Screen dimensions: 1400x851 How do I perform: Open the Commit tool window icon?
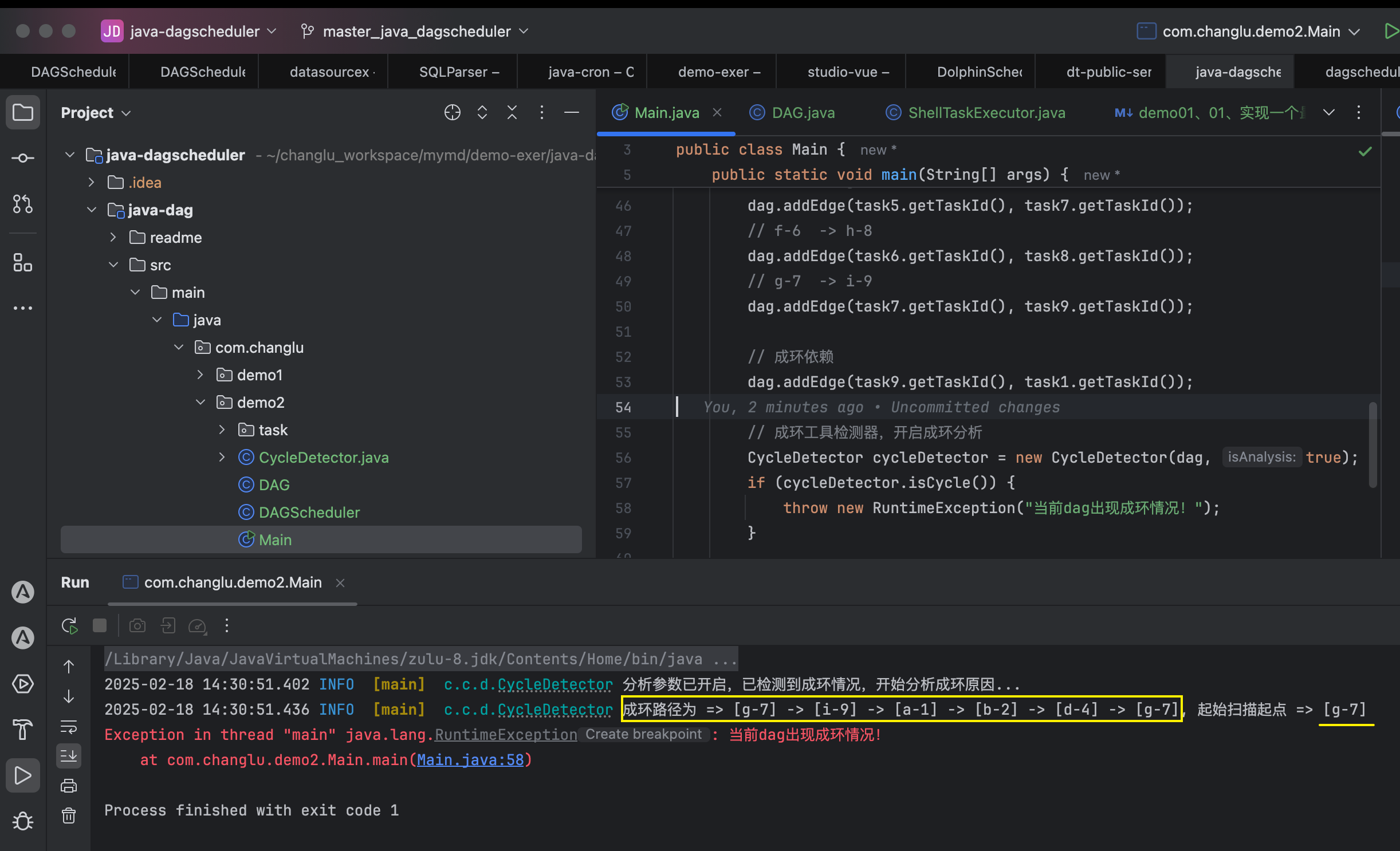pyautogui.click(x=23, y=158)
